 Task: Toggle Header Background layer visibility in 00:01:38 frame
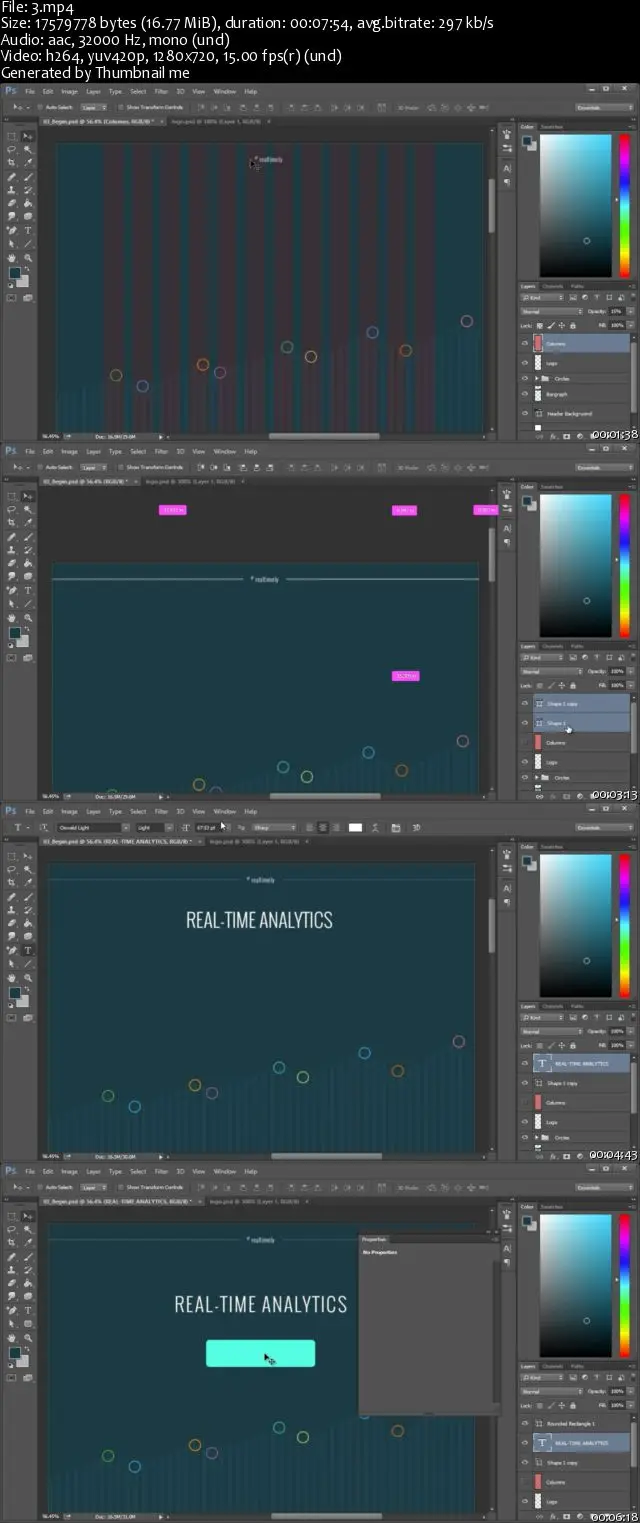[525, 413]
